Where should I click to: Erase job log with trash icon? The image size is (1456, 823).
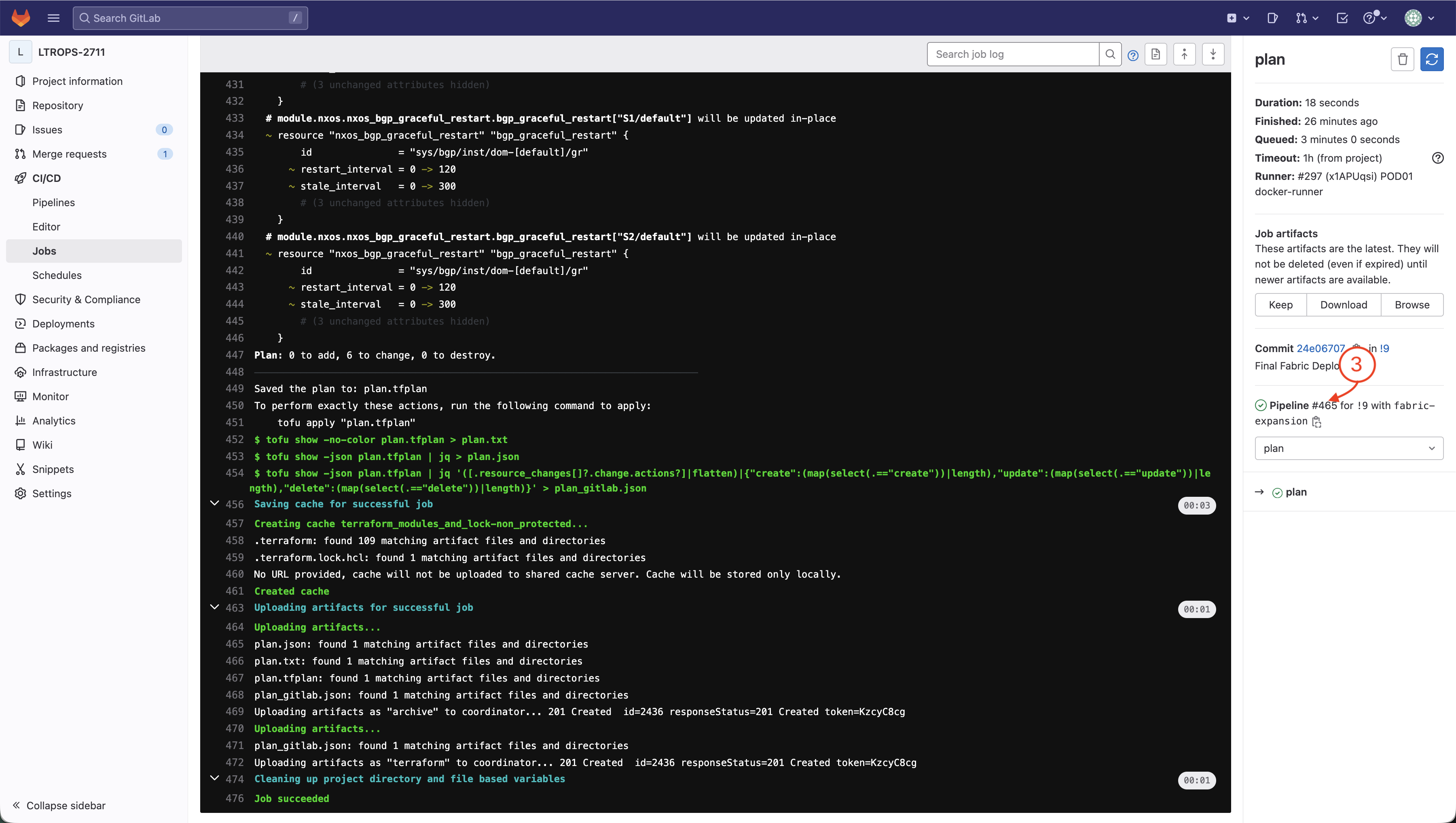click(x=1402, y=59)
